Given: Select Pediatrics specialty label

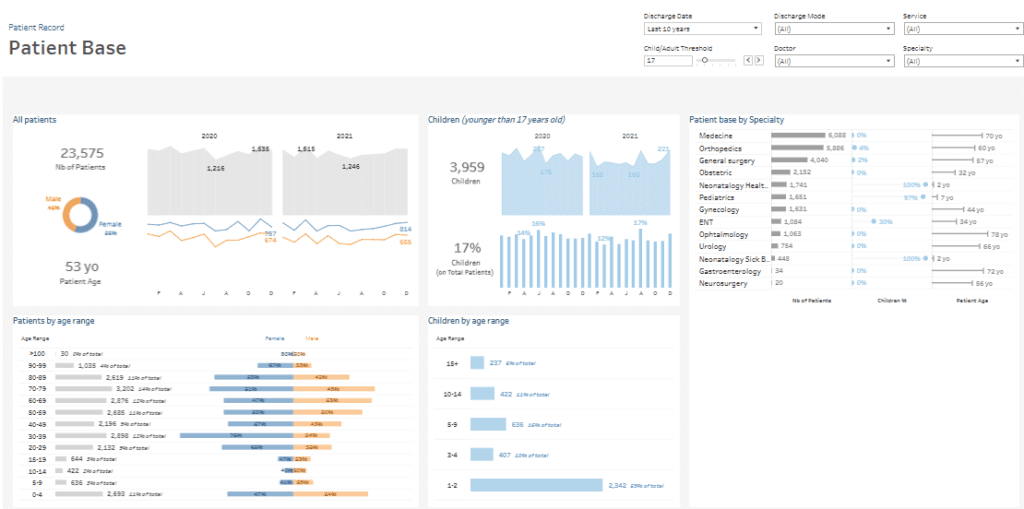Looking at the screenshot, I should [716, 197].
